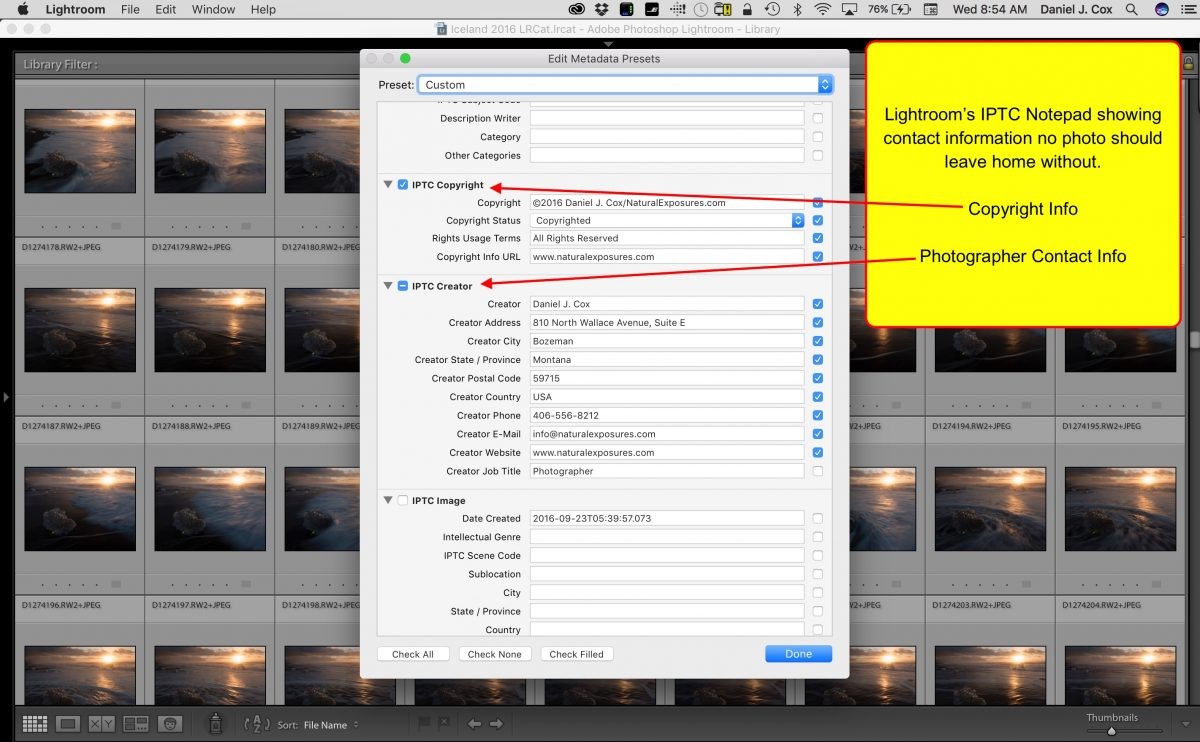The height and width of the screenshot is (742, 1200).
Task: Collapse the IPTC Copyright section triangle
Action: point(388,184)
